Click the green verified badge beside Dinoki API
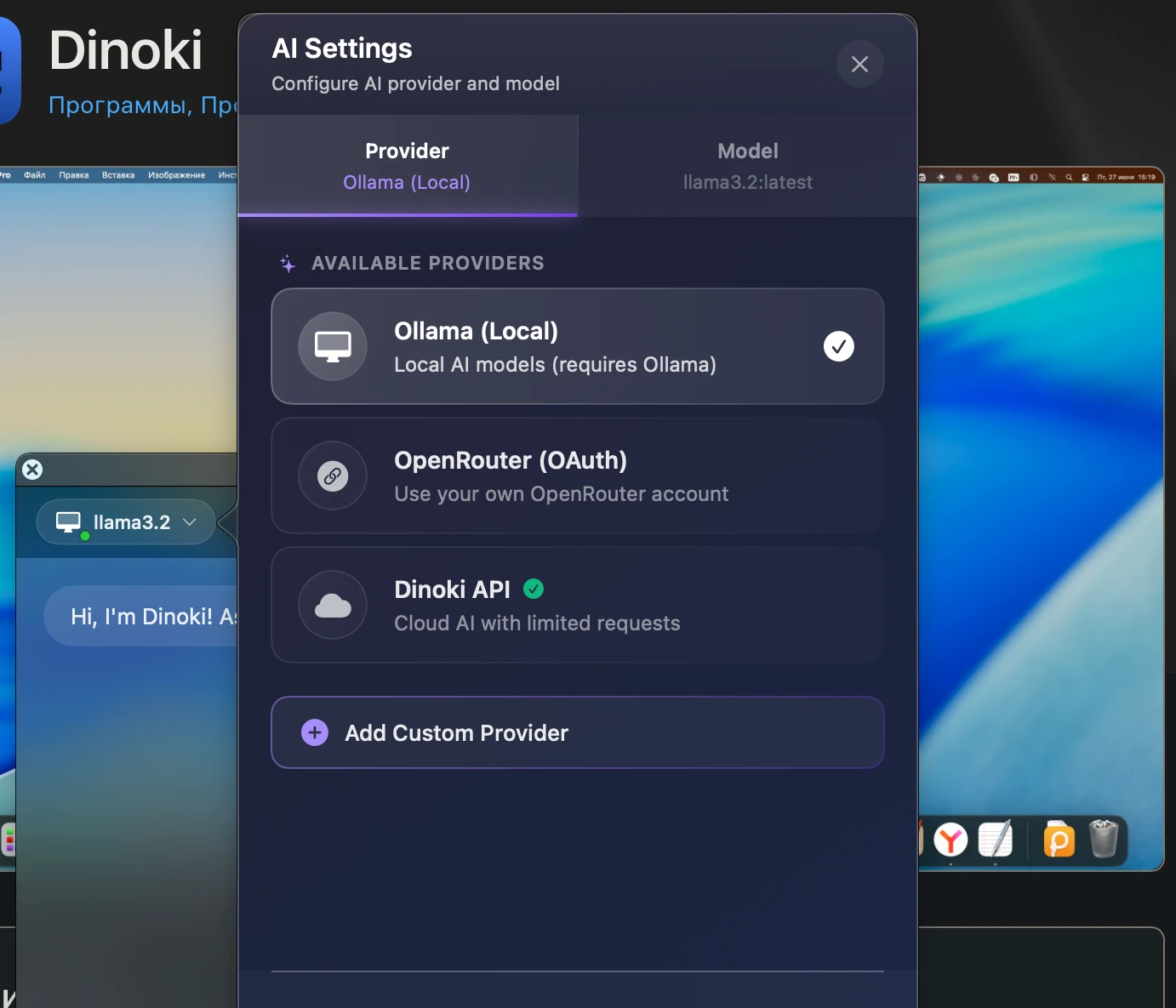The image size is (1176, 1008). [534, 589]
